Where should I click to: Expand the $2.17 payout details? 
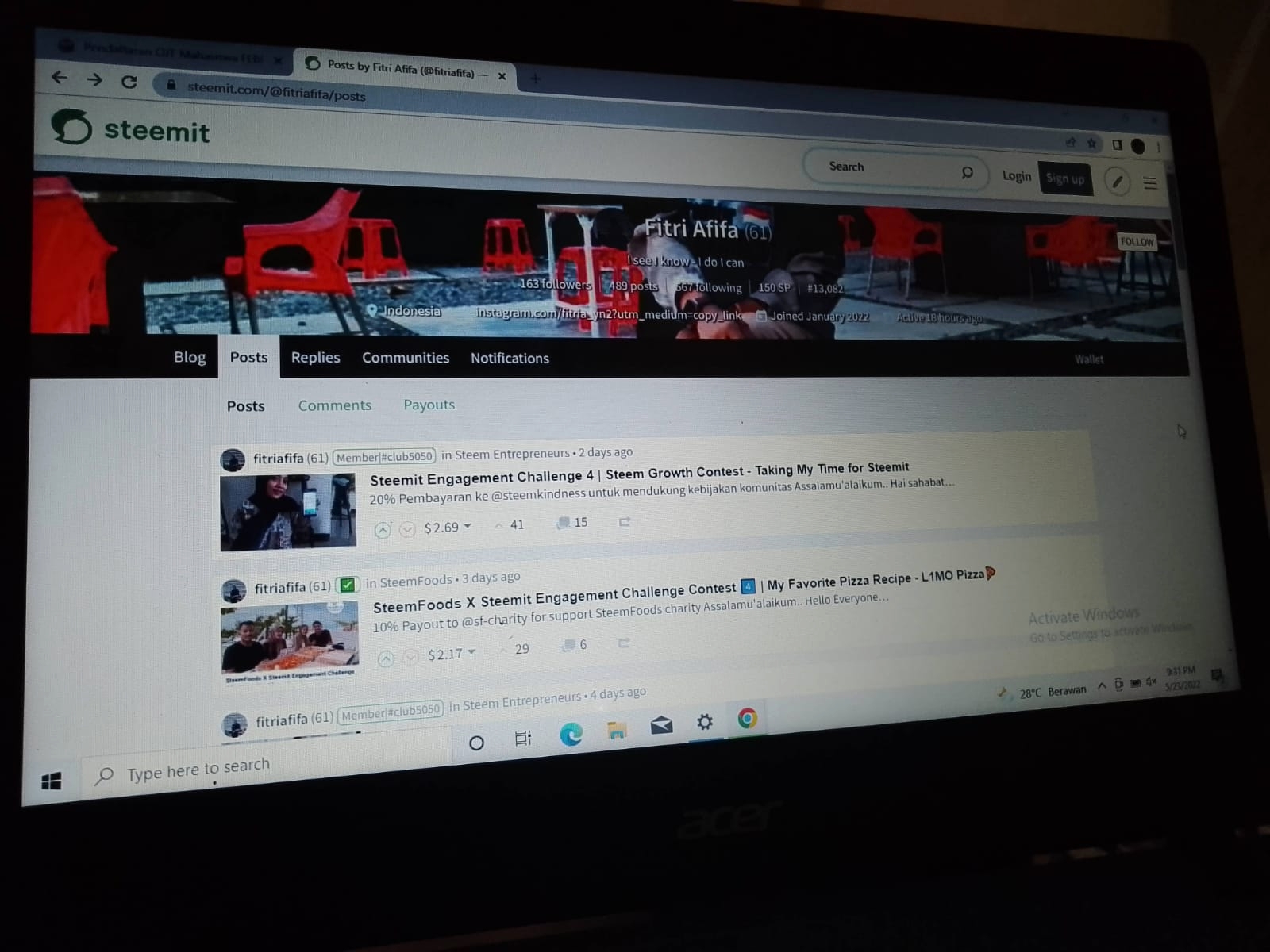[x=451, y=654]
